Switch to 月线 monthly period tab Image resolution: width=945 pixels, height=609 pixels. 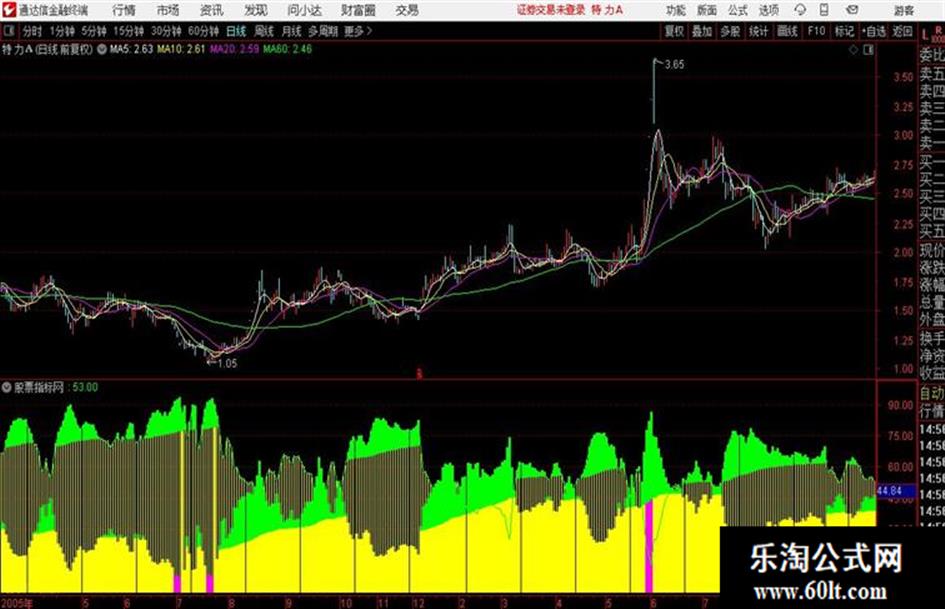pos(292,31)
